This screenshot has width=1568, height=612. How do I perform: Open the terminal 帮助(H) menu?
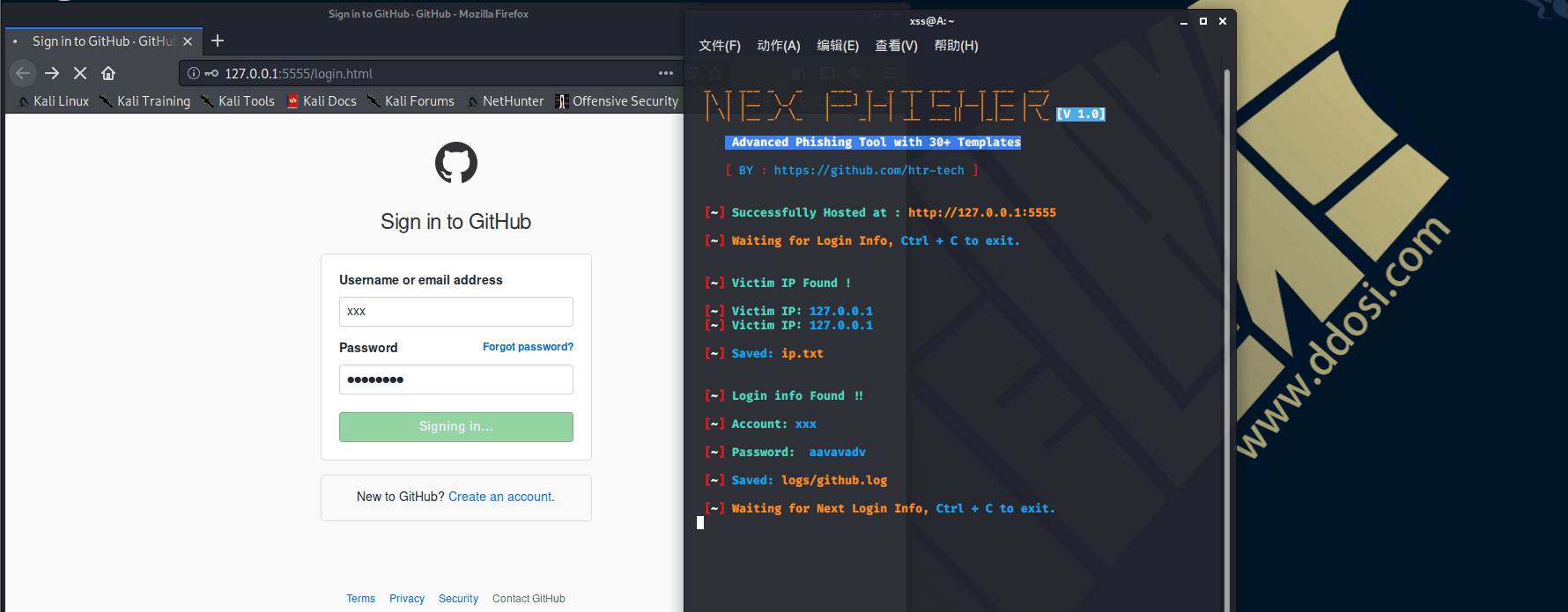[956, 46]
